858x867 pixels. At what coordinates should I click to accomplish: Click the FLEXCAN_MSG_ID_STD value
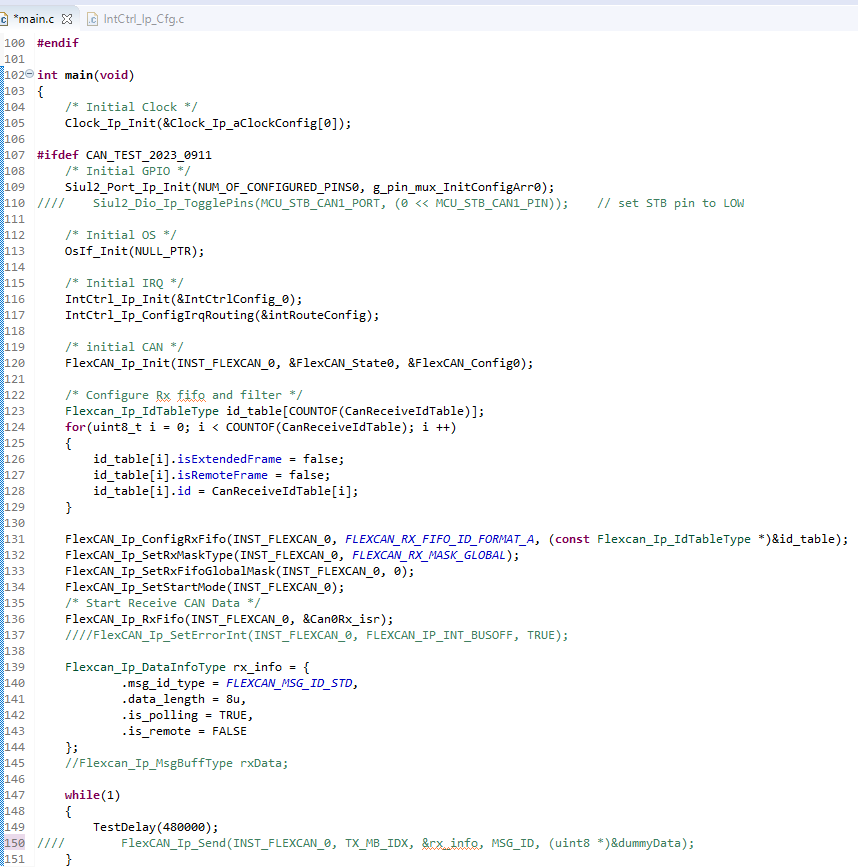pos(289,683)
